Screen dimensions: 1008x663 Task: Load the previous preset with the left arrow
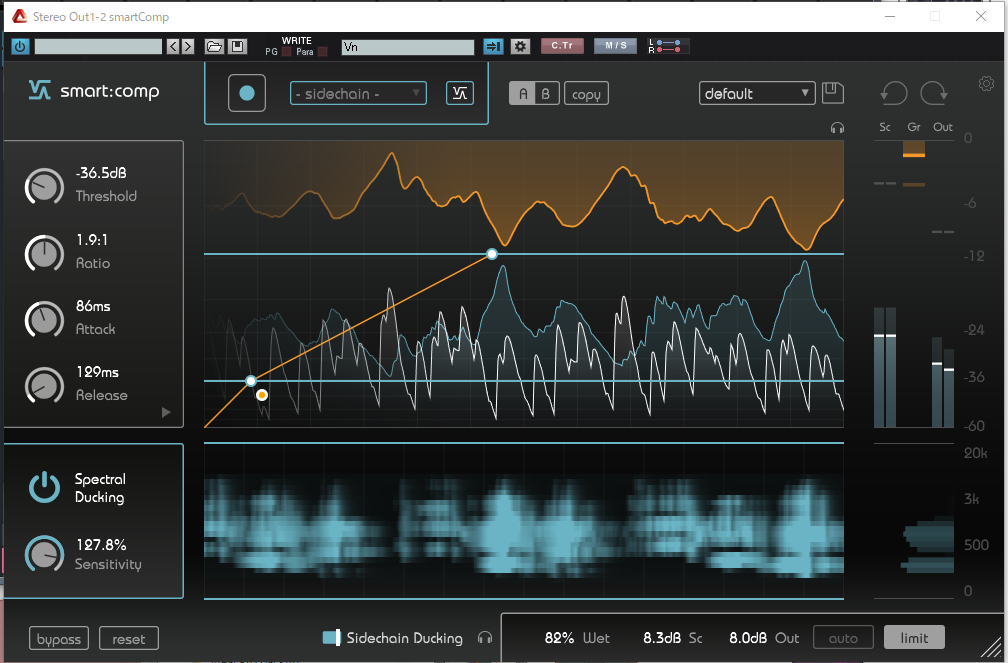pyautogui.click(x=173, y=46)
